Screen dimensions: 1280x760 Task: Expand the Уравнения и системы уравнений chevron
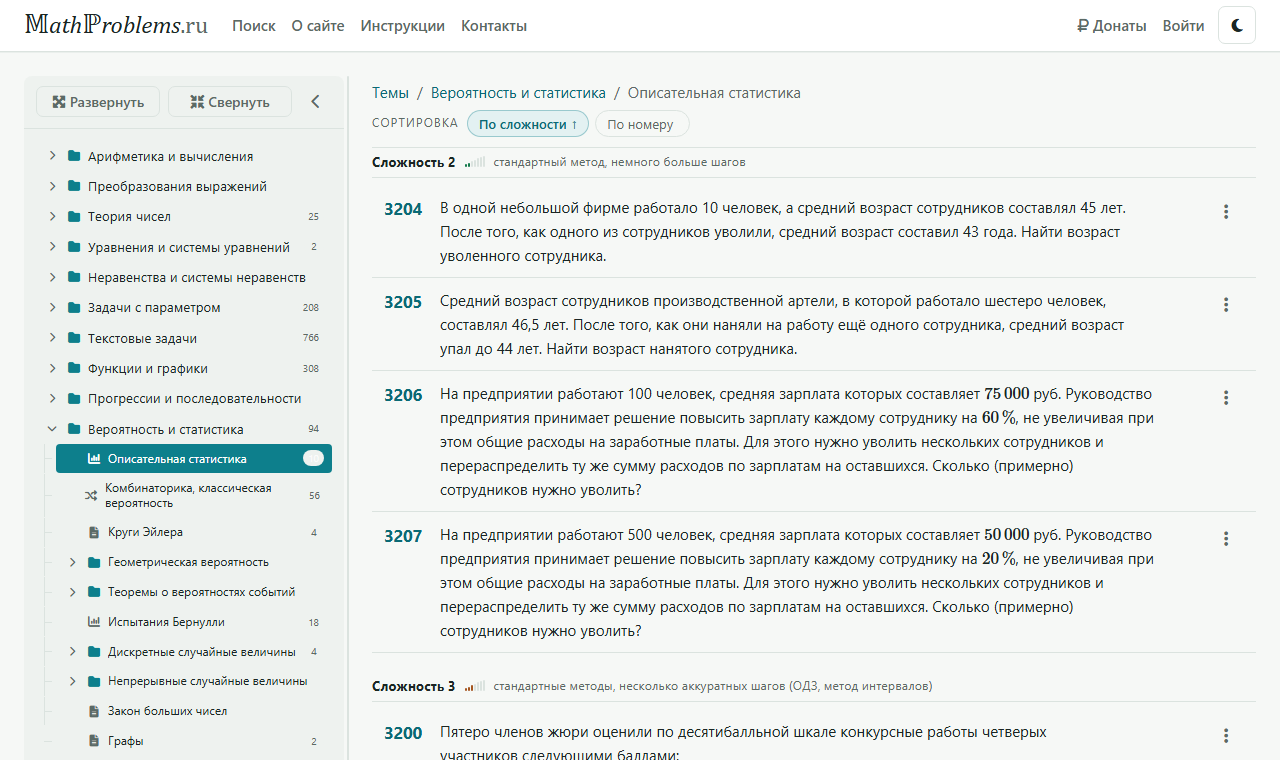(x=52, y=247)
